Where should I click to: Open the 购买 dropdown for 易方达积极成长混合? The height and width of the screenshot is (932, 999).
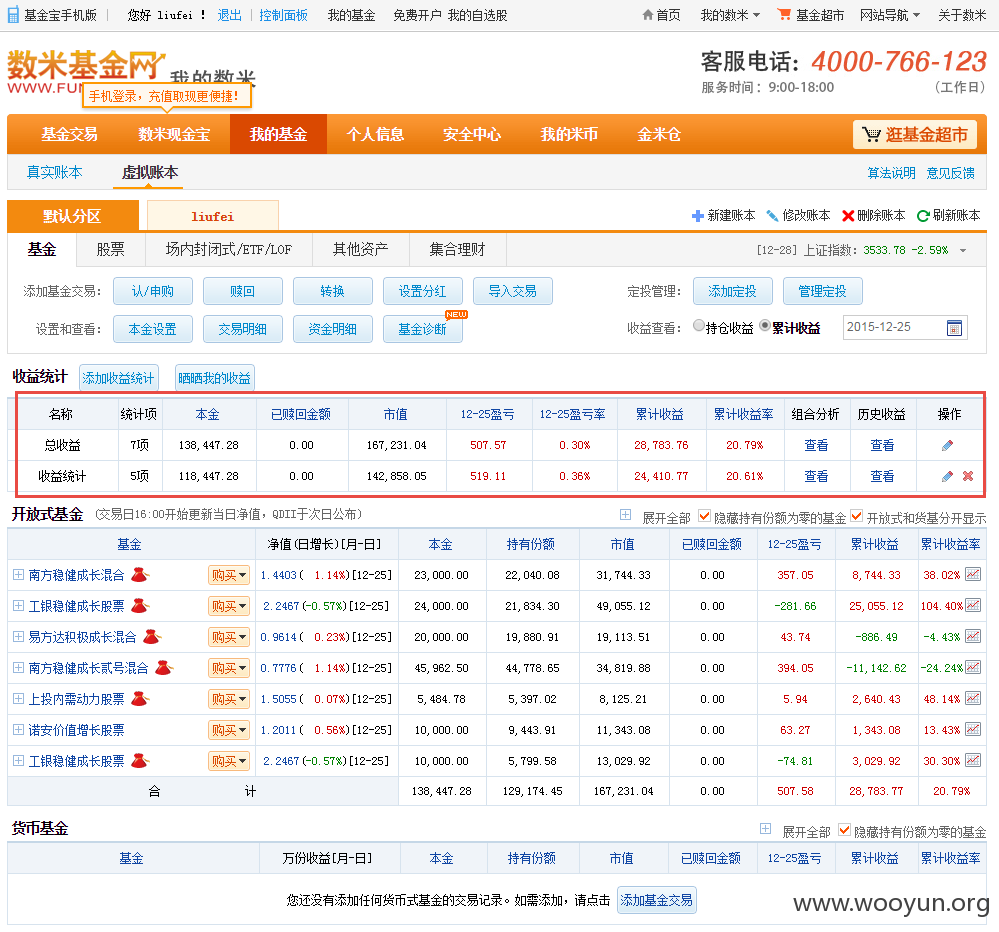[x=229, y=637]
